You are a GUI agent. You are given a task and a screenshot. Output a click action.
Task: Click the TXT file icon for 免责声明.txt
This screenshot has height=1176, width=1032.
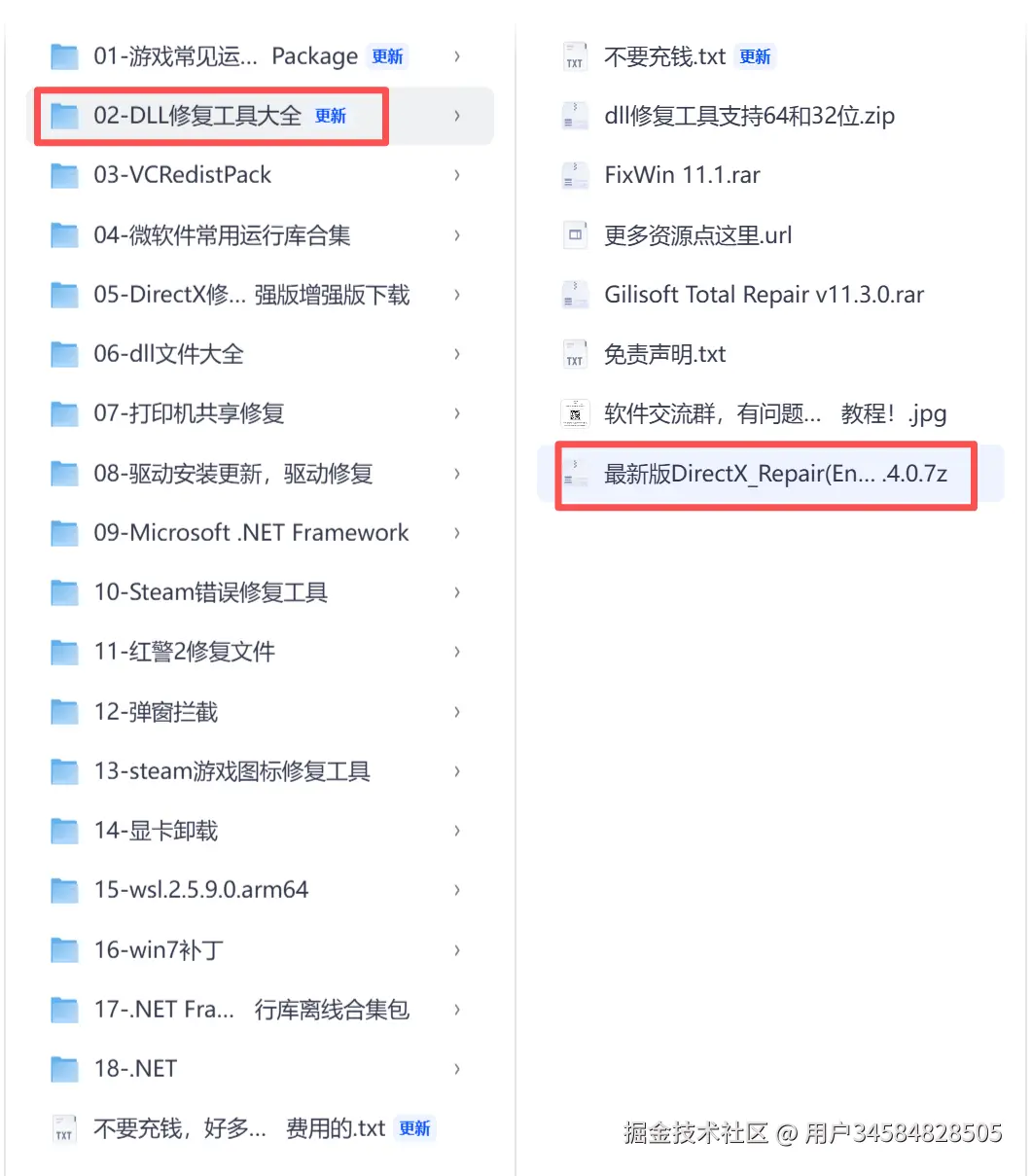[x=575, y=355]
